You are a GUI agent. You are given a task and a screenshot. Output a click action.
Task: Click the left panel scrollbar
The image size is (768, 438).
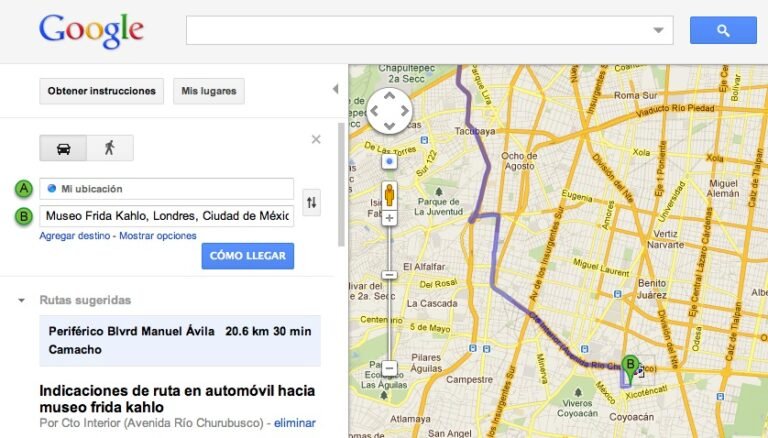tap(341, 184)
